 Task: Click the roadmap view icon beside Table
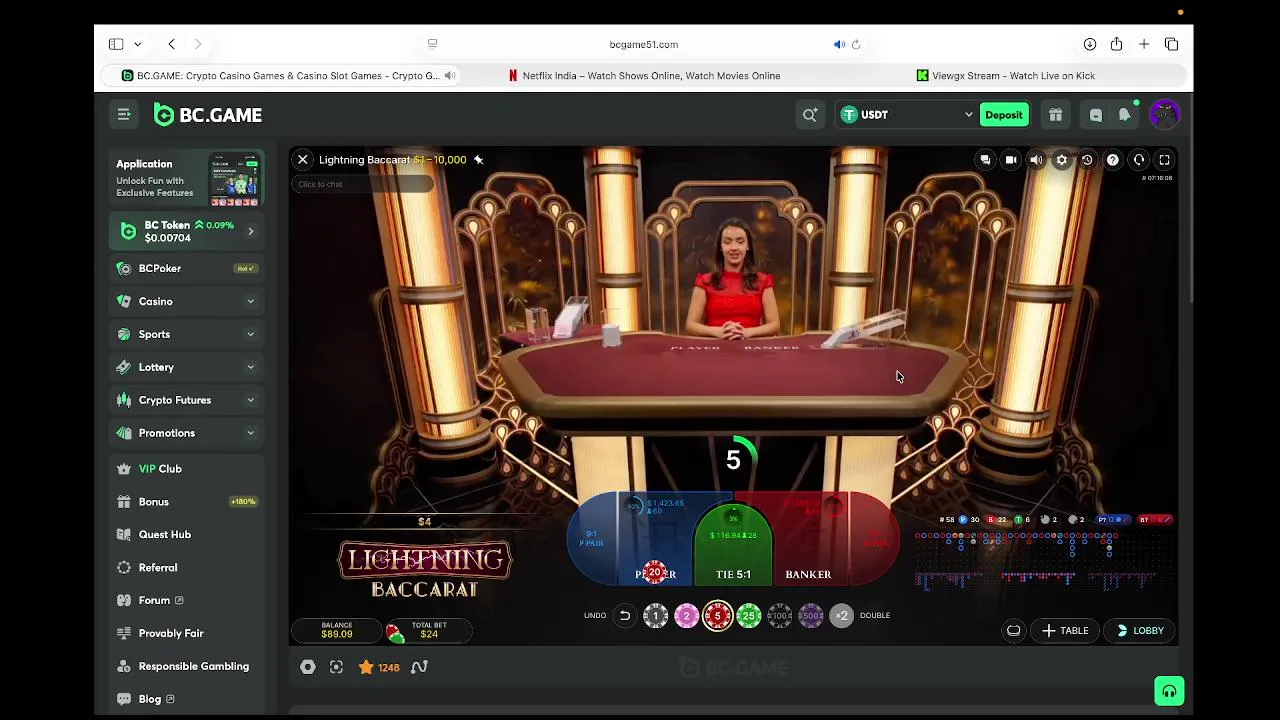pyautogui.click(x=1014, y=631)
